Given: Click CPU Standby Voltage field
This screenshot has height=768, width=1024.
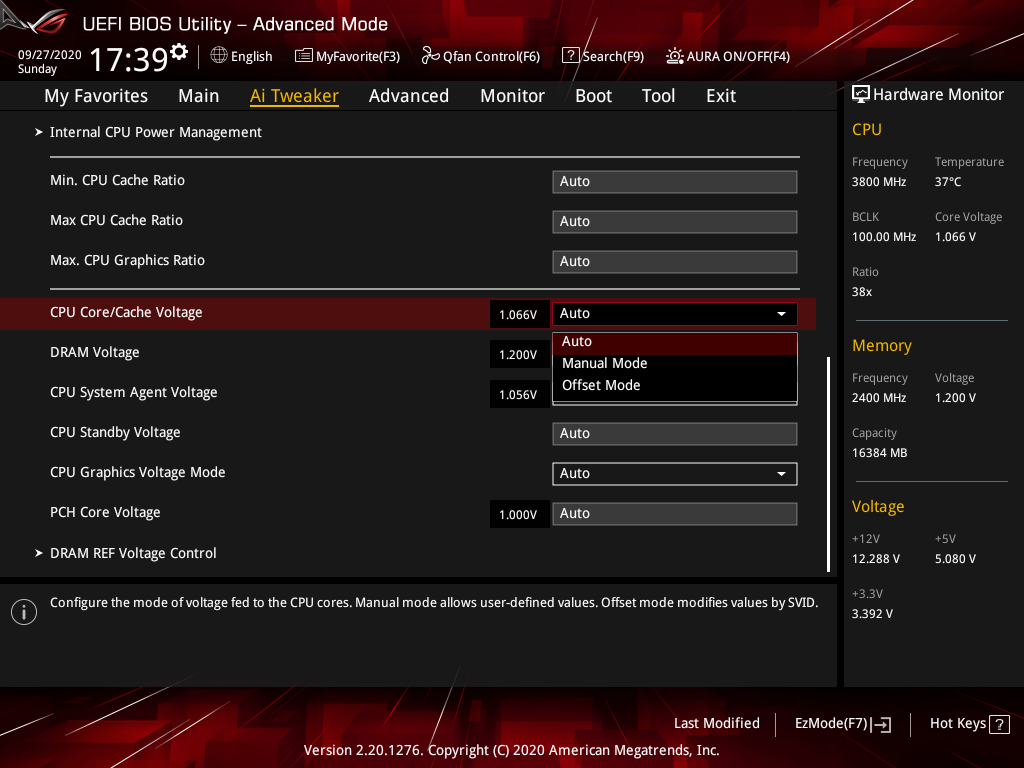Looking at the screenshot, I should 675,434.
